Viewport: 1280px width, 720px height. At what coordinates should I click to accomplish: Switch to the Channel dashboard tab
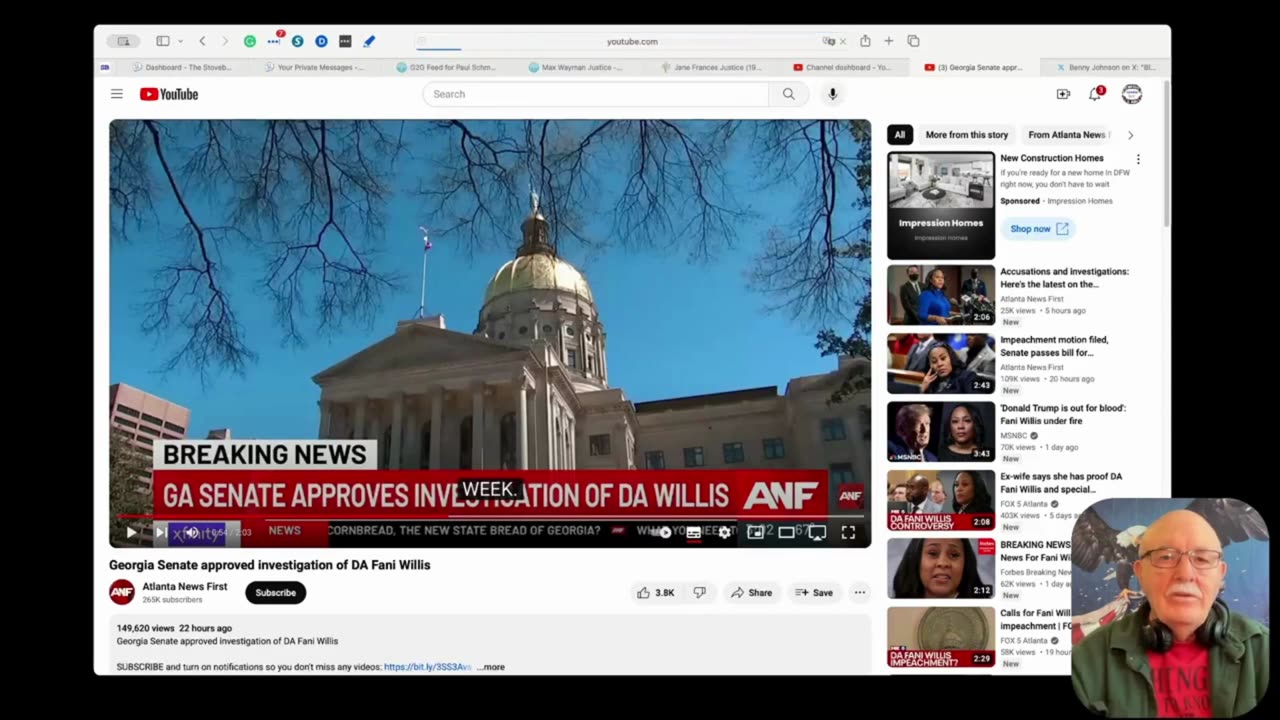pyautogui.click(x=842, y=67)
